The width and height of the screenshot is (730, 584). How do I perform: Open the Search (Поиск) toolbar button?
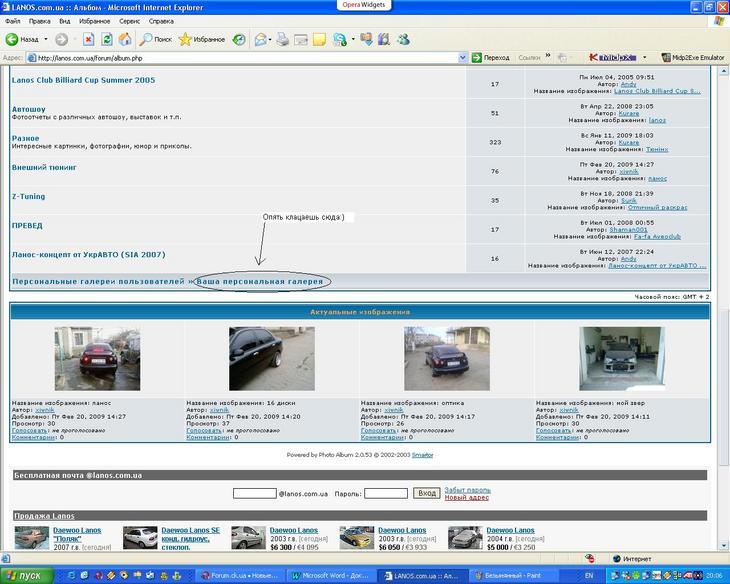tap(155, 39)
